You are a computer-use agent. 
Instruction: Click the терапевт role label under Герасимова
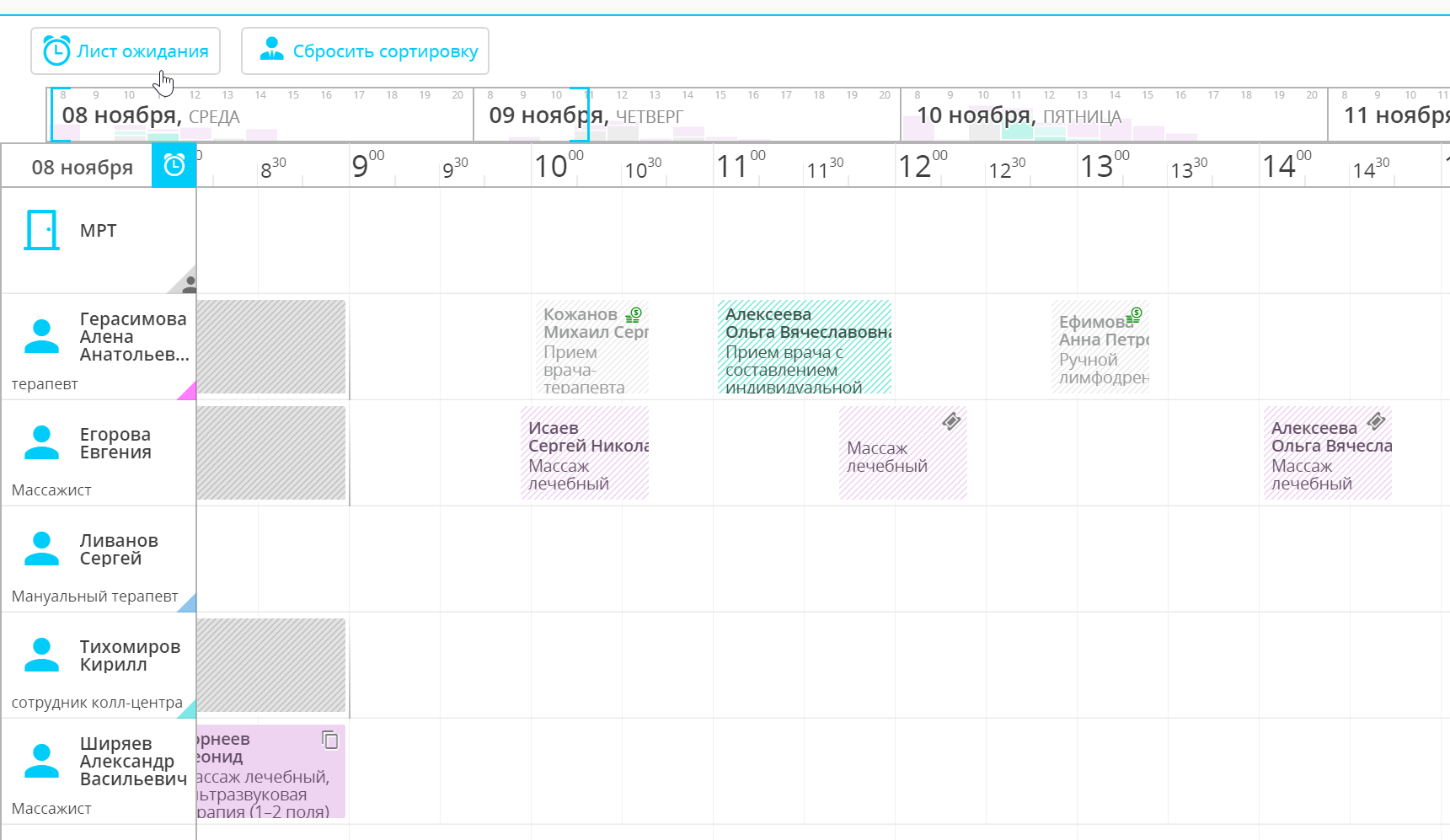tap(45, 384)
